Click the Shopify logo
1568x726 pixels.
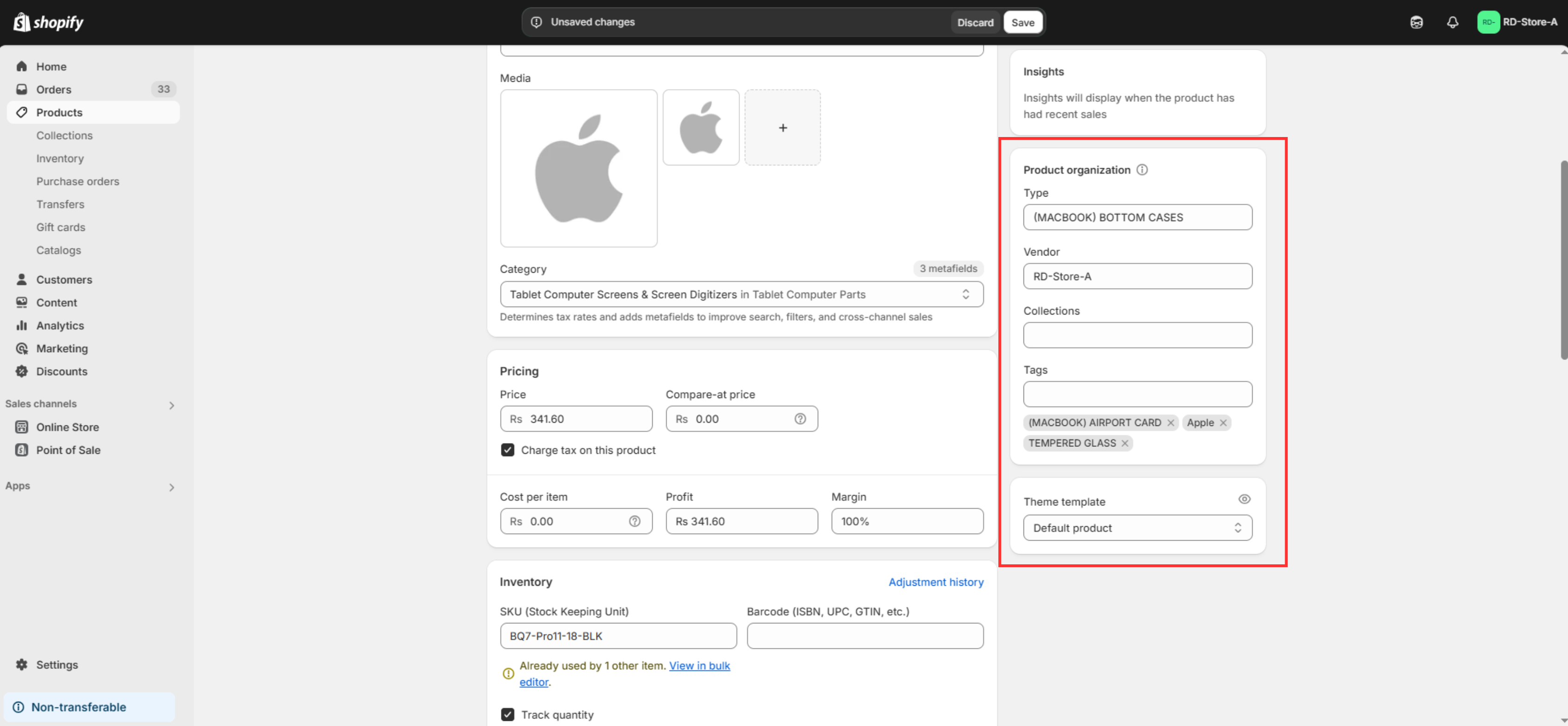[x=48, y=22]
